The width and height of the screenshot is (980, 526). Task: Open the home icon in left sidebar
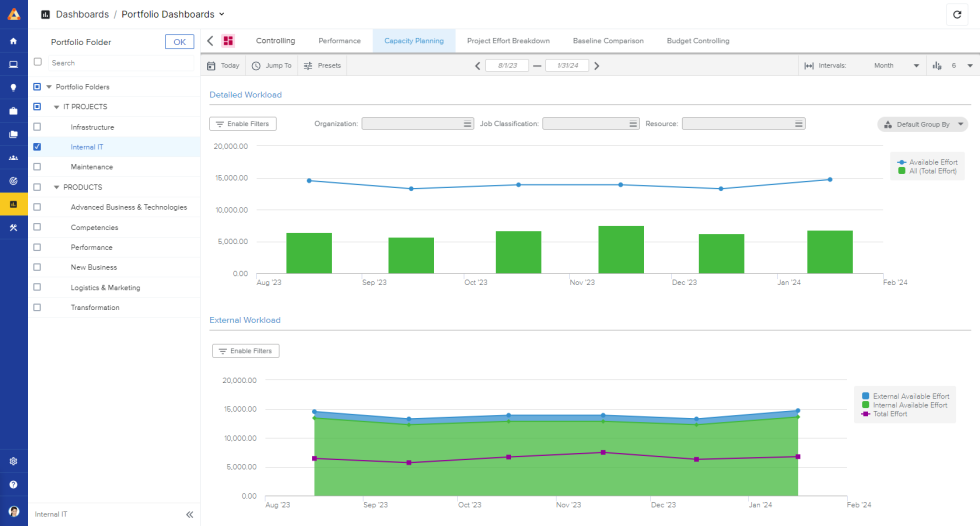(x=13, y=41)
